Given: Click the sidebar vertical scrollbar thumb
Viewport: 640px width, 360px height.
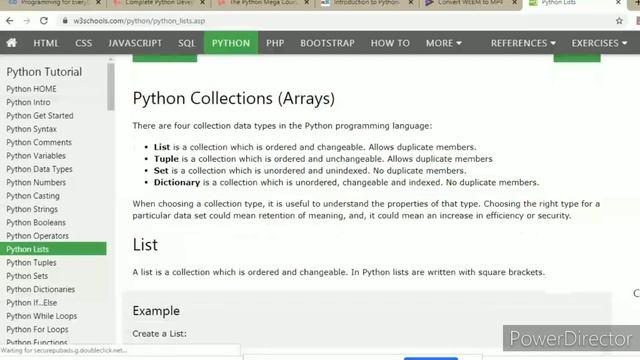Looking at the screenshot, I should [111, 87].
